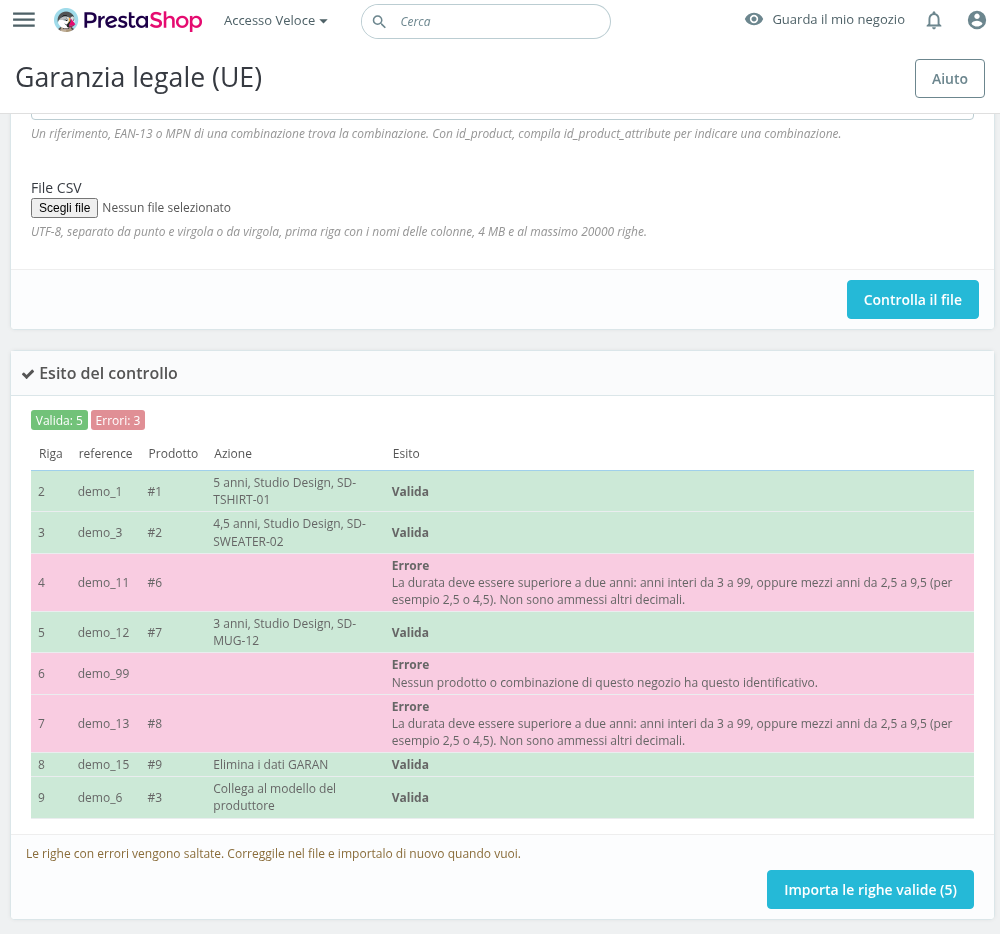
Task: Select the demo_99 reference cell
Action: click(103, 673)
